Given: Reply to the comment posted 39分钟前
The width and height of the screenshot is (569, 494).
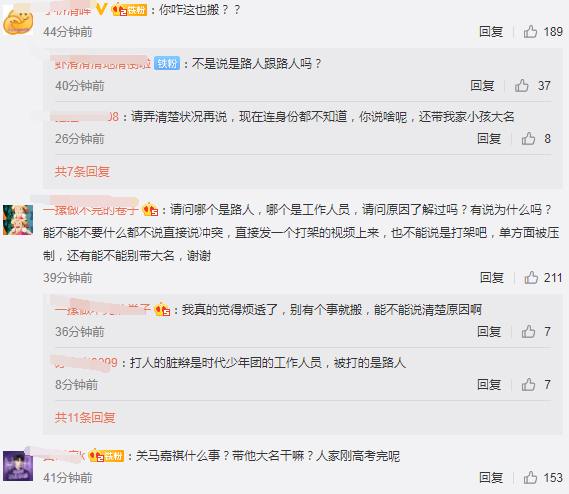Looking at the screenshot, I should 492,278.
